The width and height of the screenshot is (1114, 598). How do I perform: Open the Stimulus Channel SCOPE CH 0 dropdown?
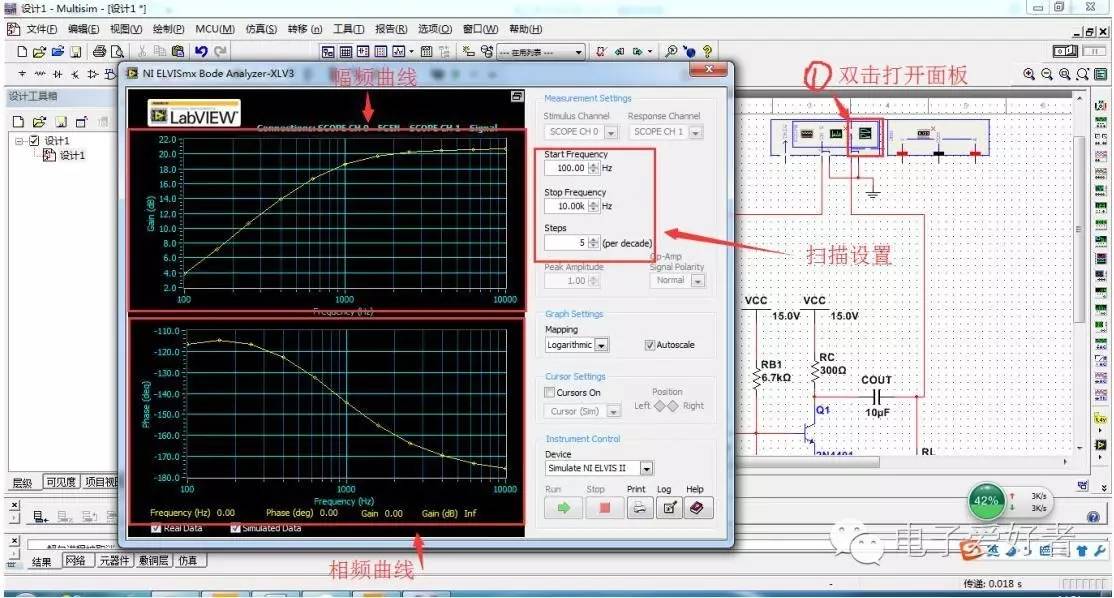pos(611,132)
